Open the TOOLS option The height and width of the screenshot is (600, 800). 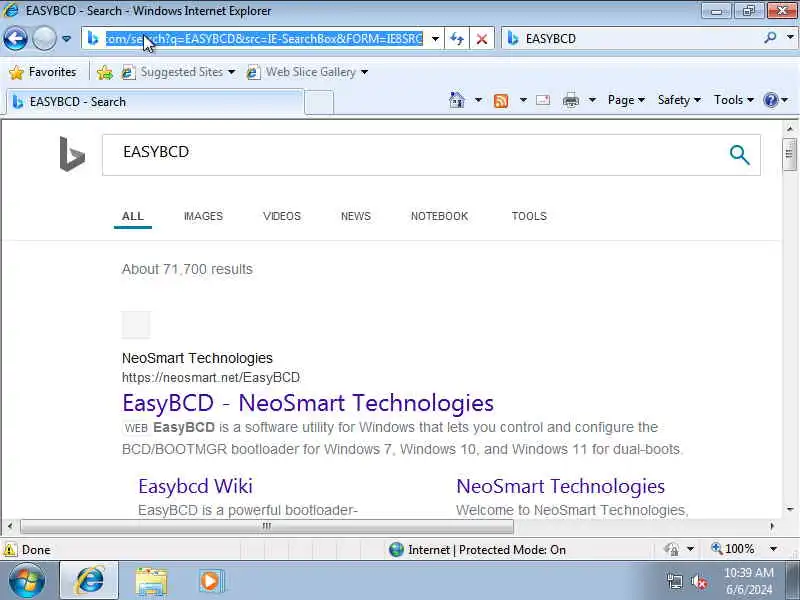click(529, 216)
